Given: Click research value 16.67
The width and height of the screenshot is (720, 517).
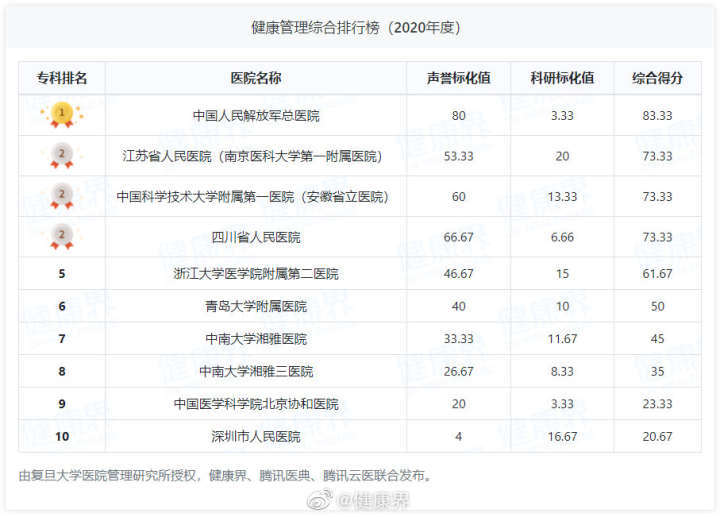Looking at the screenshot, I should (x=562, y=437).
